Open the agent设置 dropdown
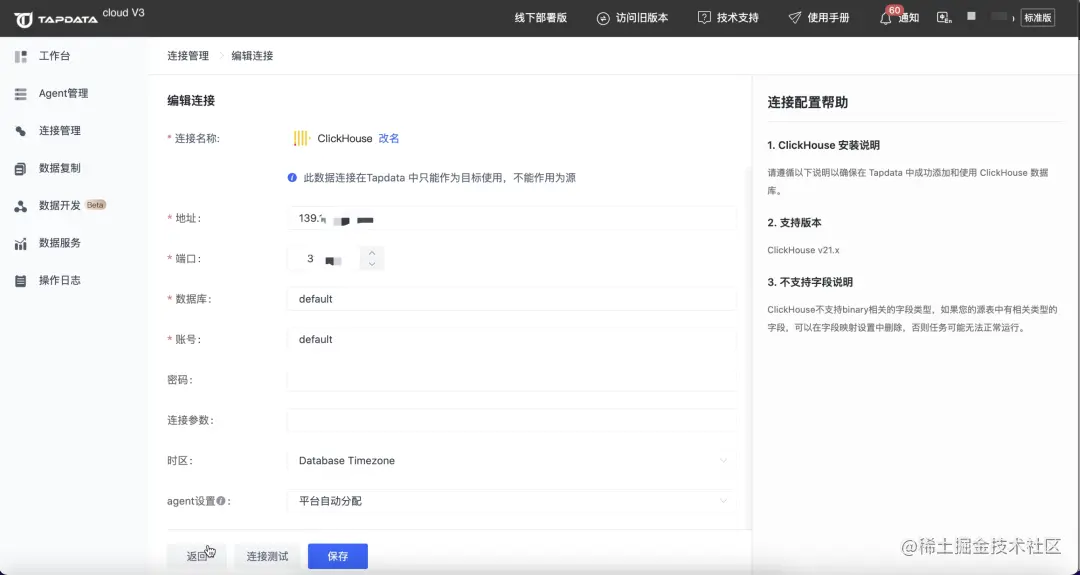1080x575 pixels. coord(512,501)
